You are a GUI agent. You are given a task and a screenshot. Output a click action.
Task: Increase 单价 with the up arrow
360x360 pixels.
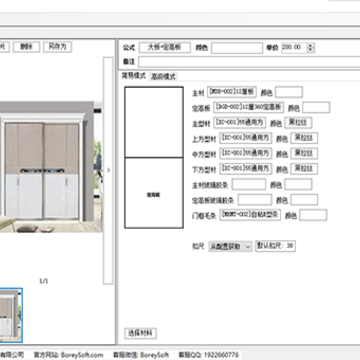point(311,45)
